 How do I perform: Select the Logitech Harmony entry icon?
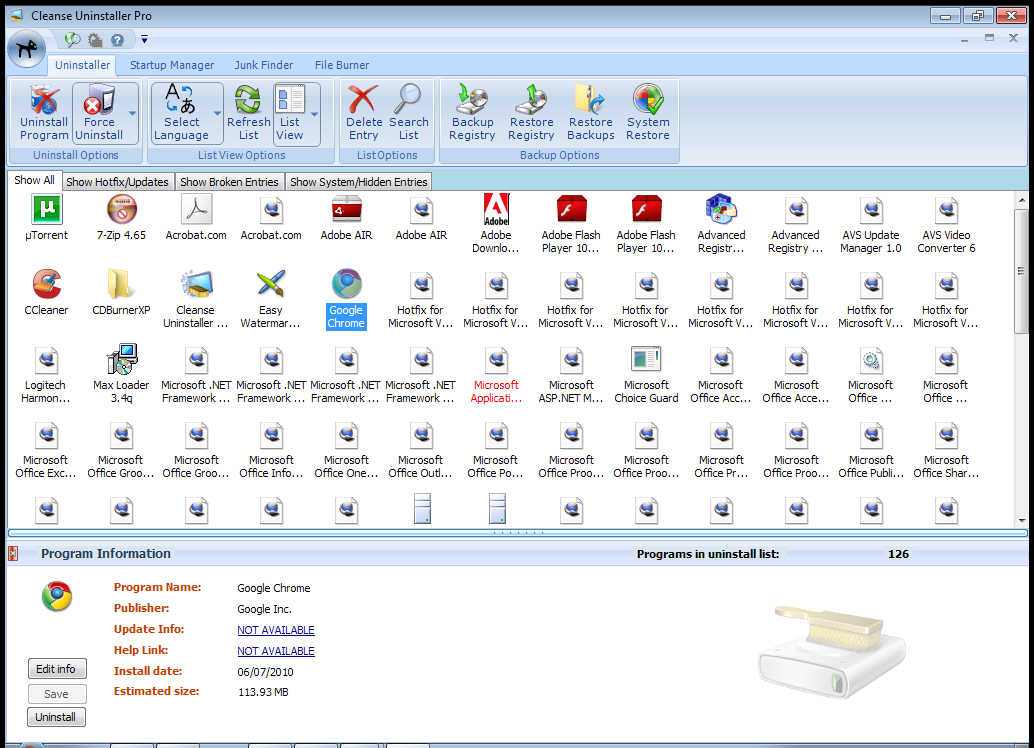[x=47, y=359]
